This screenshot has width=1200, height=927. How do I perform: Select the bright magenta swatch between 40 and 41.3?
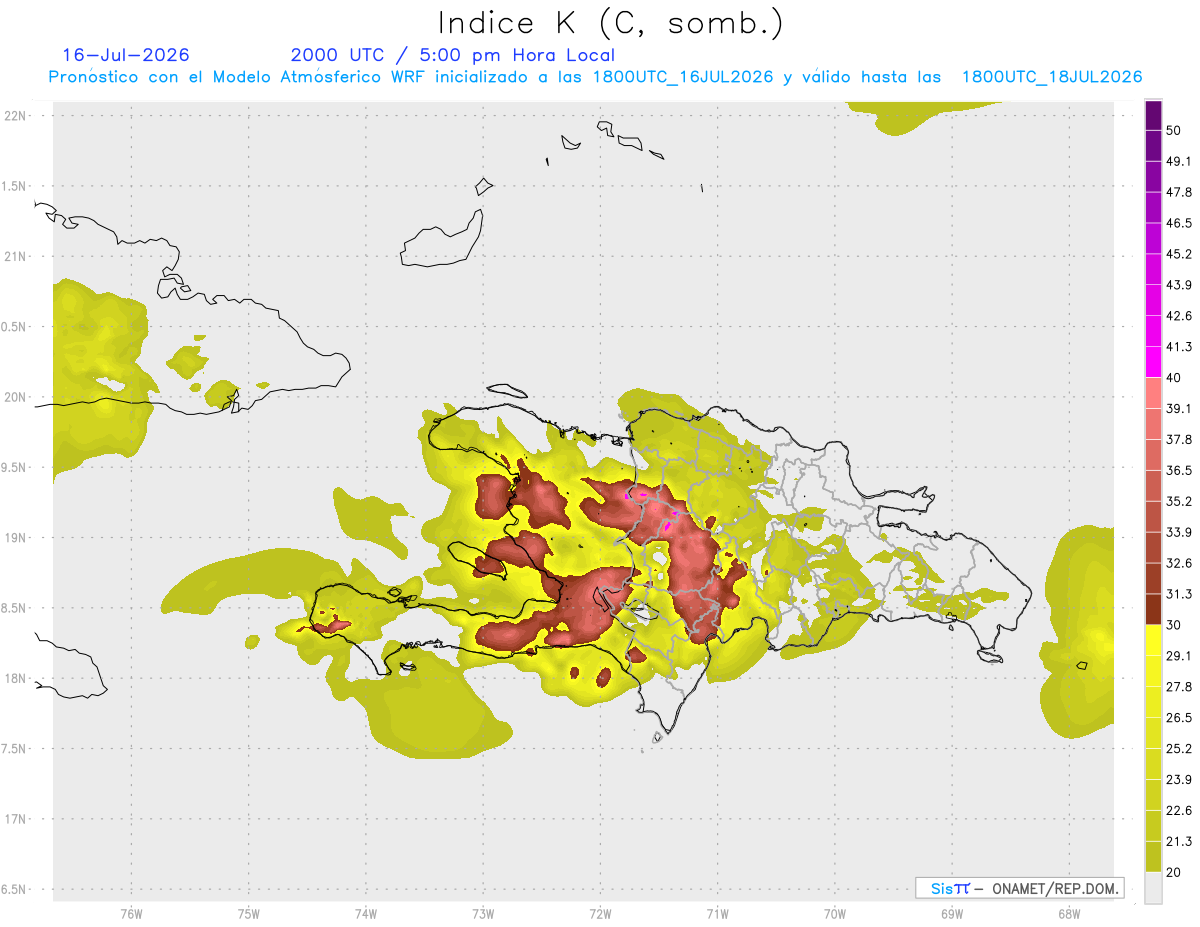point(1153,362)
